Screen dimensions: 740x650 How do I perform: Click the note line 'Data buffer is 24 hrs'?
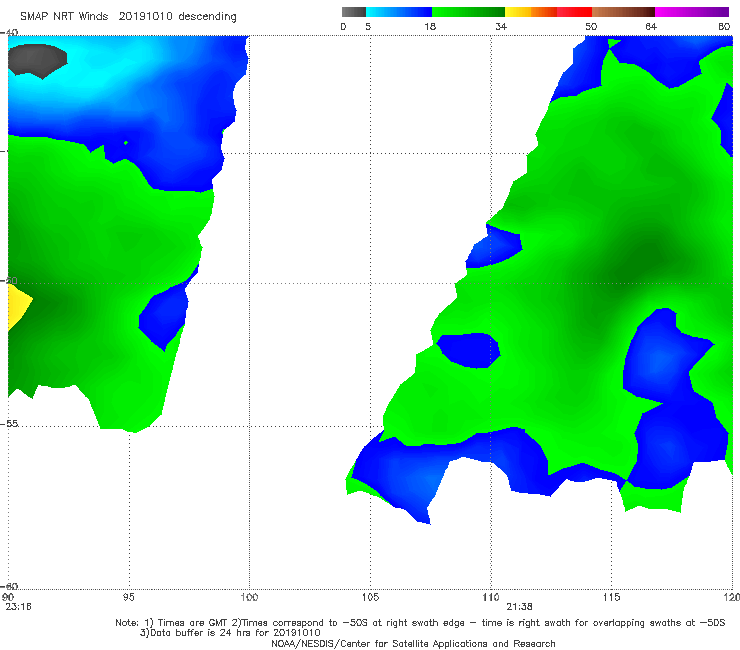click(x=230, y=633)
